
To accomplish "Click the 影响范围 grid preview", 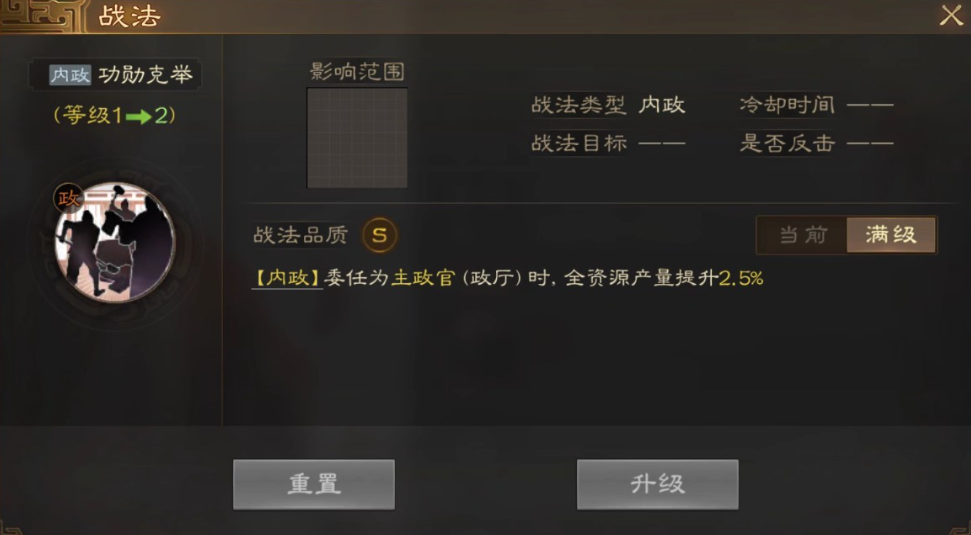I will (x=357, y=137).
